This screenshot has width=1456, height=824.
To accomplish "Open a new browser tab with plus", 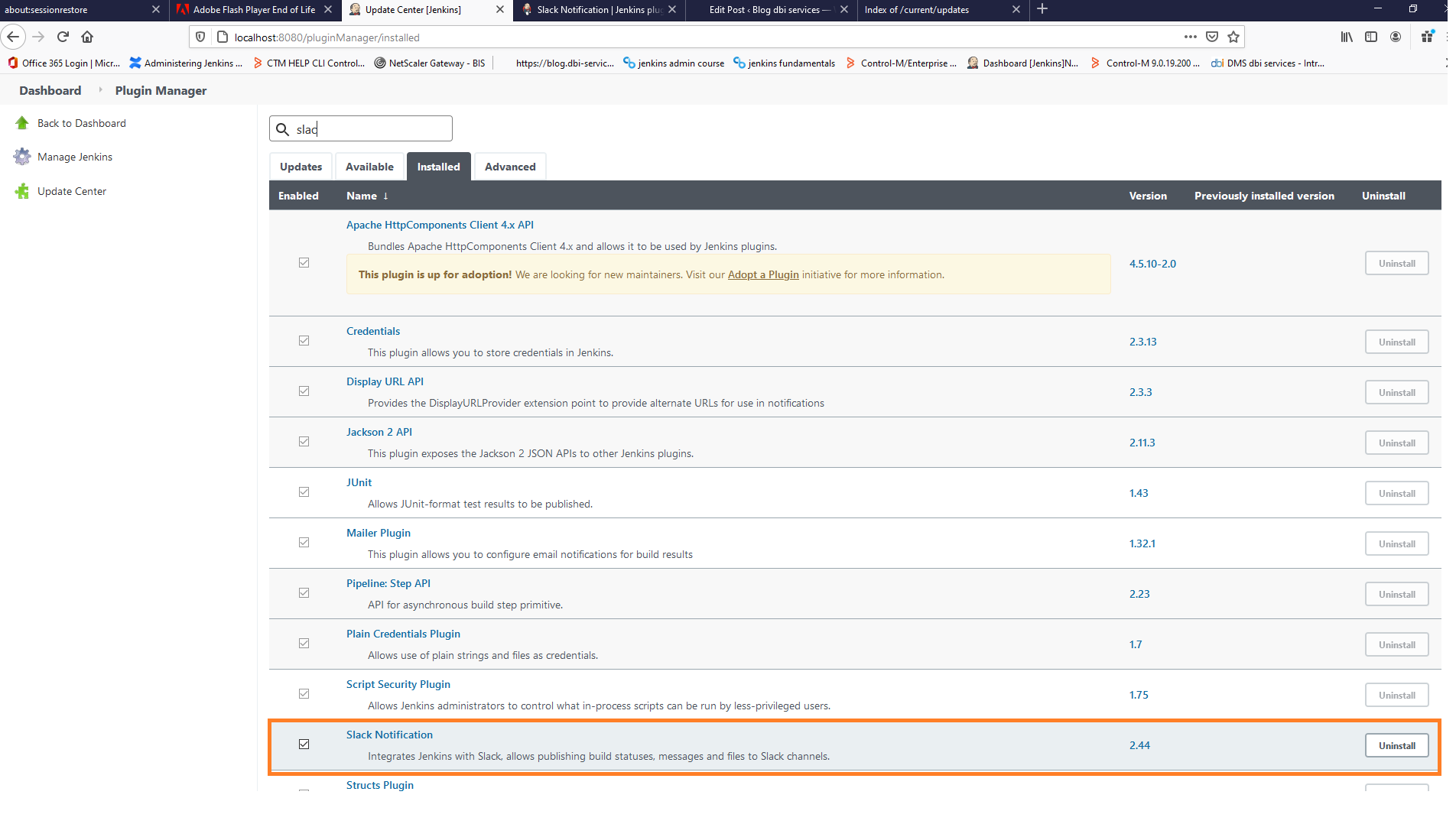I will (x=1042, y=9).
